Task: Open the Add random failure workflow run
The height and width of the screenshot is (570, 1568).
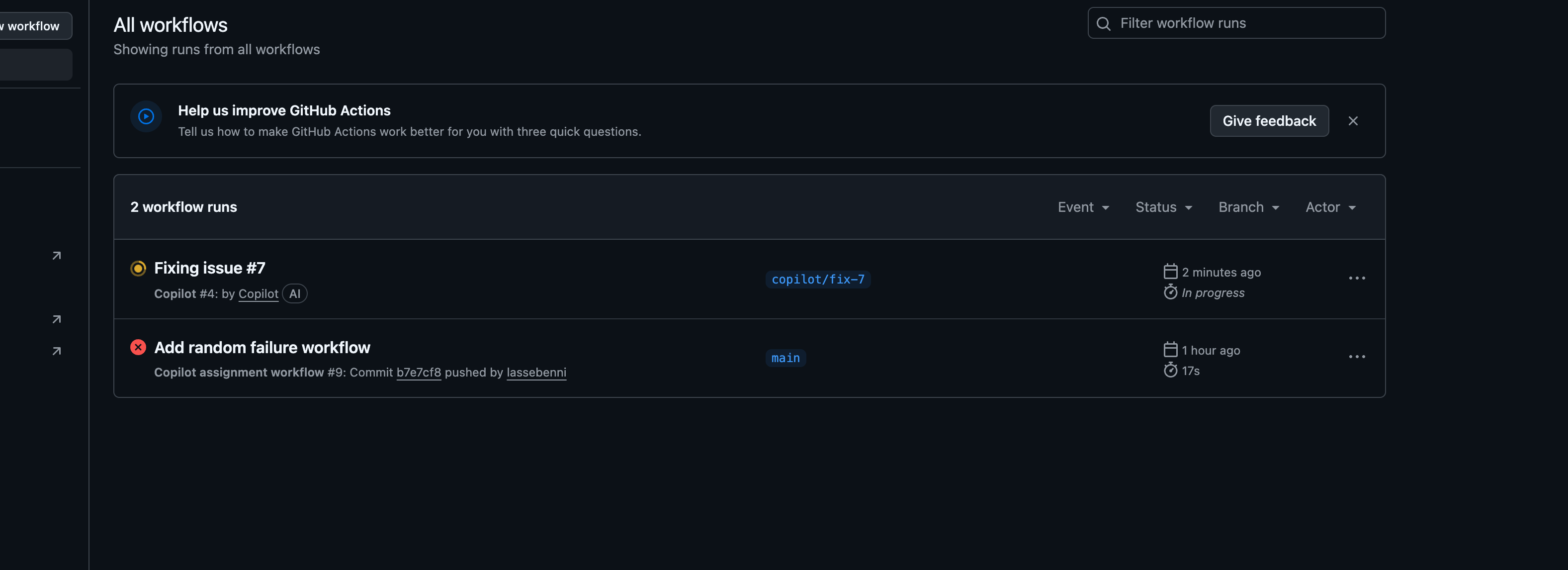Action: coord(261,348)
